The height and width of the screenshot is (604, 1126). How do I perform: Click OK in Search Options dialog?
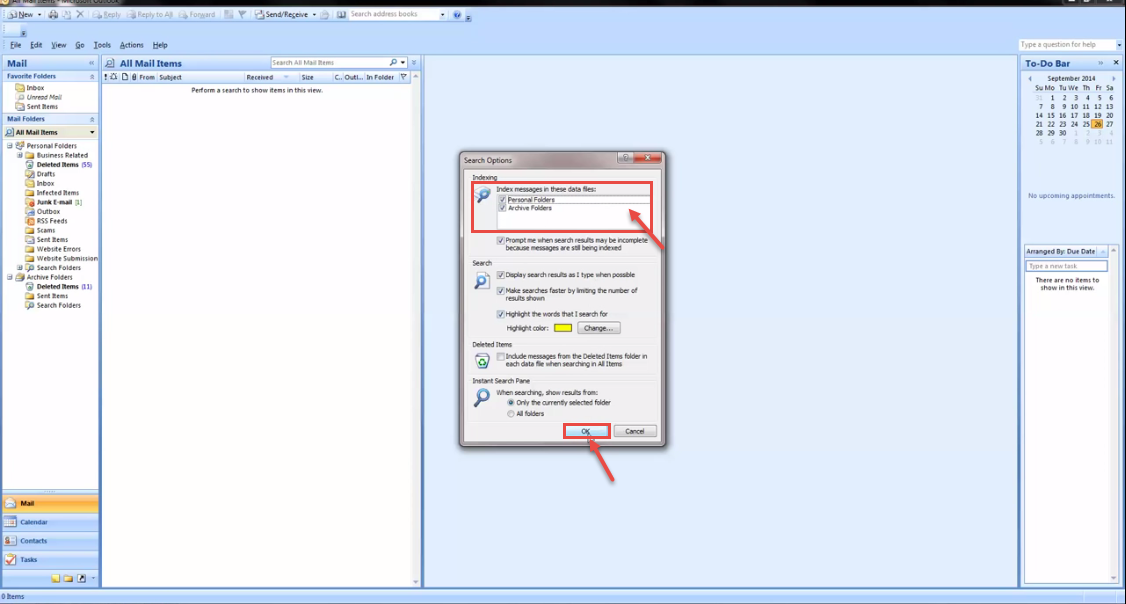[586, 431]
